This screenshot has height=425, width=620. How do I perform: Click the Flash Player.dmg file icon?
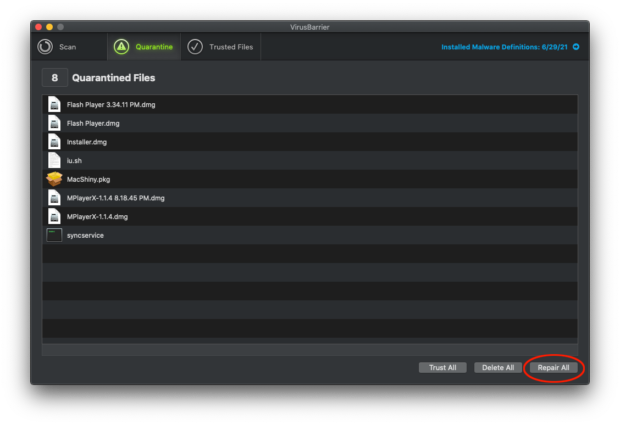[x=54, y=123]
